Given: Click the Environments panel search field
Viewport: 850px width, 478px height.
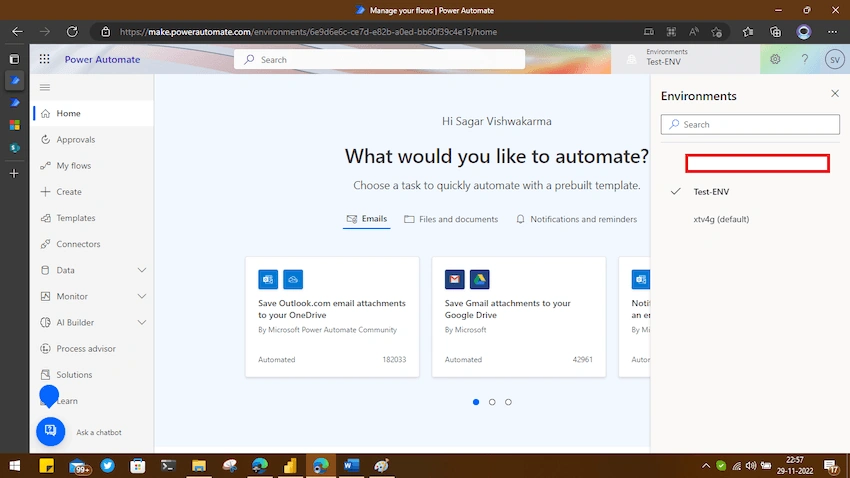Looking at the screenshot, I should (750, 124).
